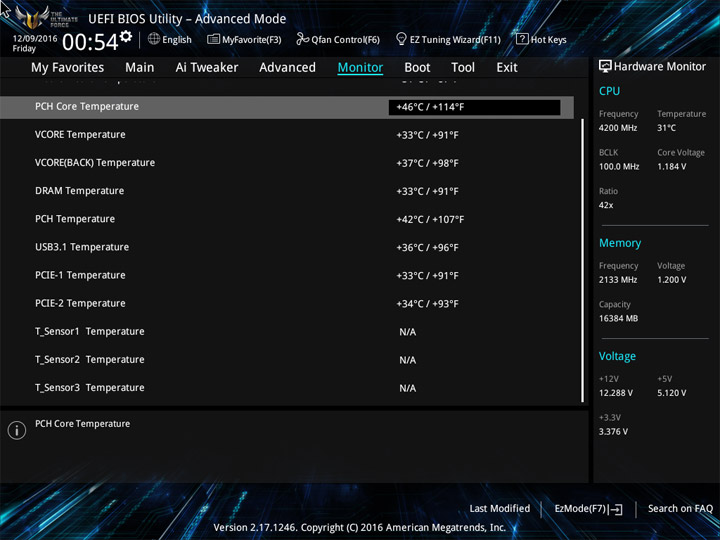Select PCIE-2 Temperature row

coord(287,304)
